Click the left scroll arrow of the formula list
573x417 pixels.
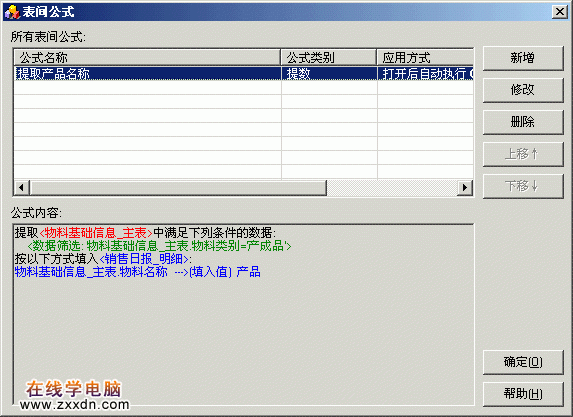coord(22,188)
